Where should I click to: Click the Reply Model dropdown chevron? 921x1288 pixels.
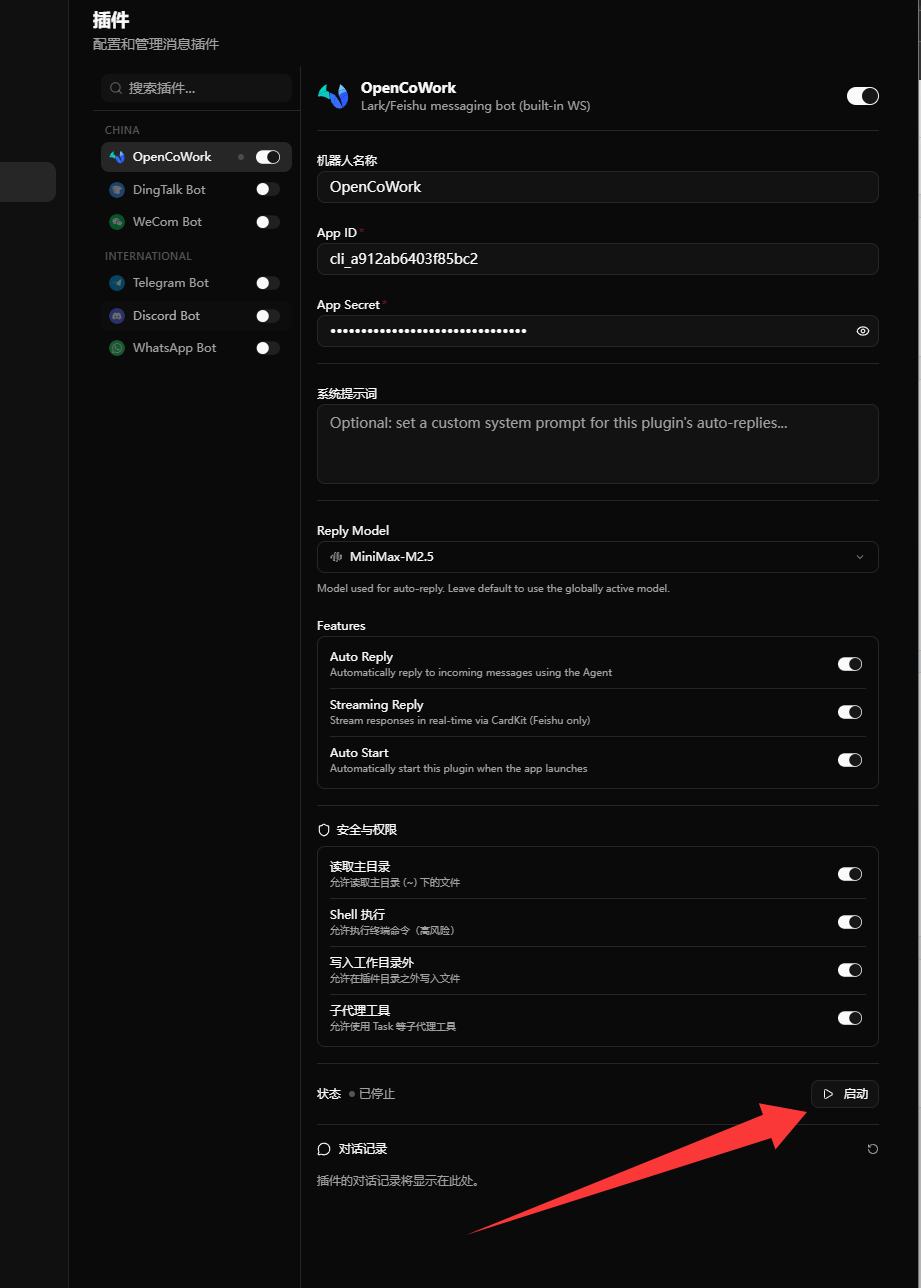pos(860,557)
